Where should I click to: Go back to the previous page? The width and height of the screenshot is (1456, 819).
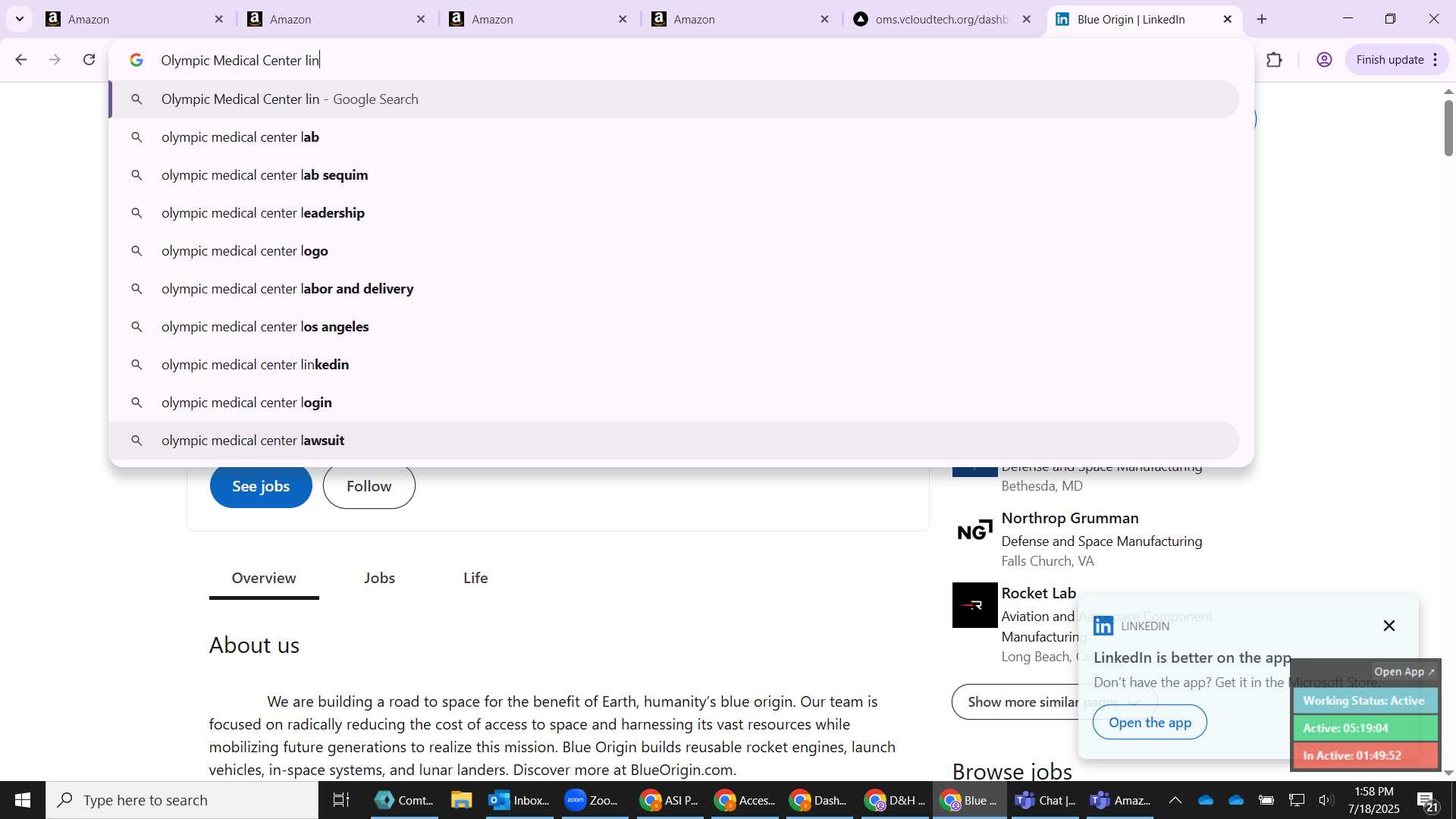coord(20,60)
